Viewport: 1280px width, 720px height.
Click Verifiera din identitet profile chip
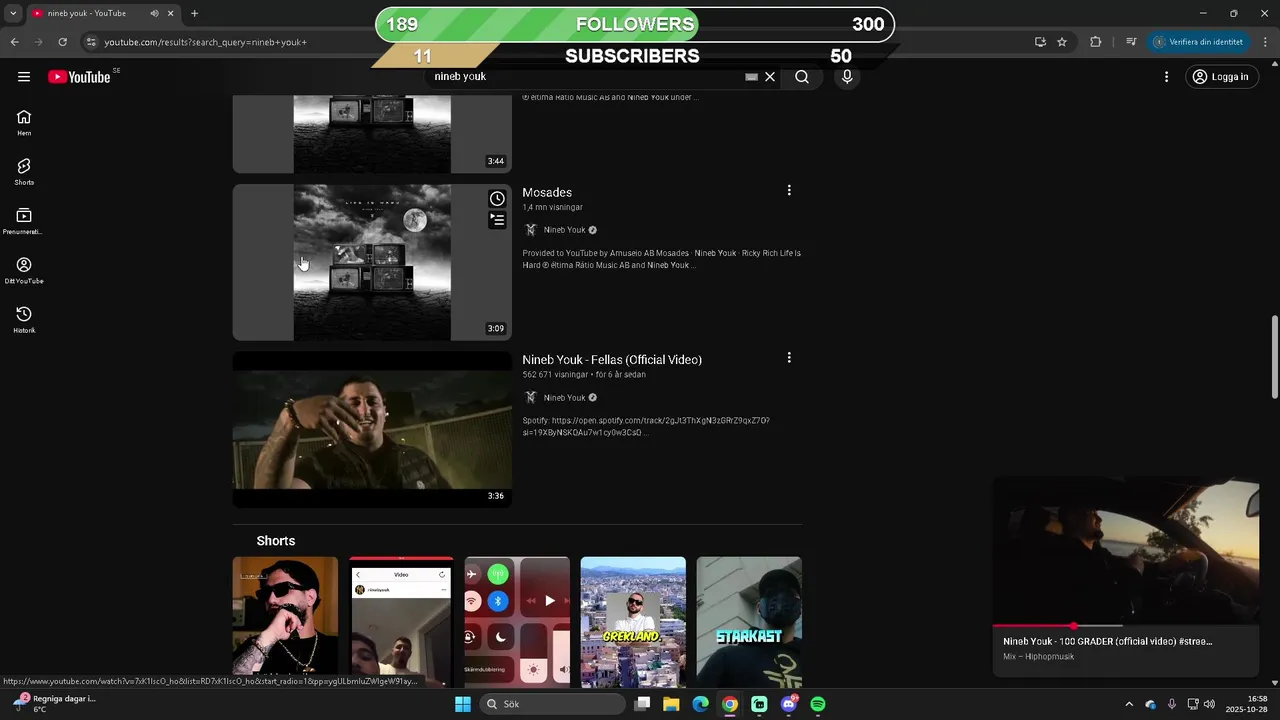[x=1199, y=42]
